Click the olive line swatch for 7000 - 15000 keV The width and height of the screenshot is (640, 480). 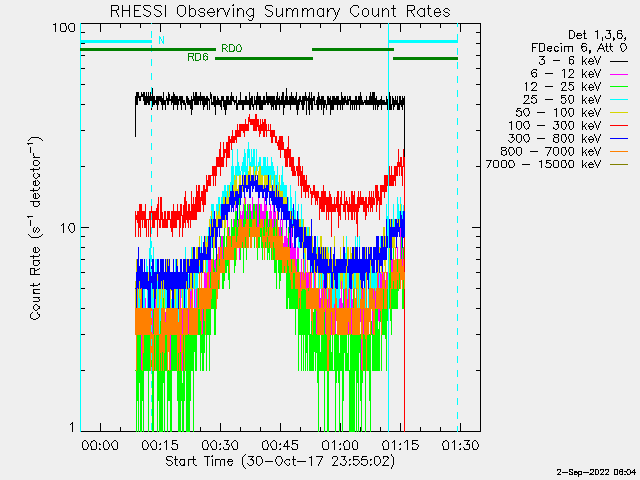(x=619, y=165)
